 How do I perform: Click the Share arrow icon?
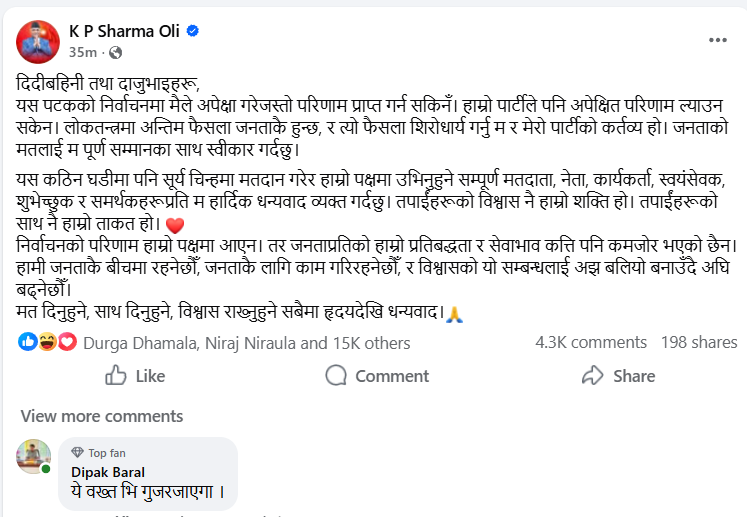[593, 376]
